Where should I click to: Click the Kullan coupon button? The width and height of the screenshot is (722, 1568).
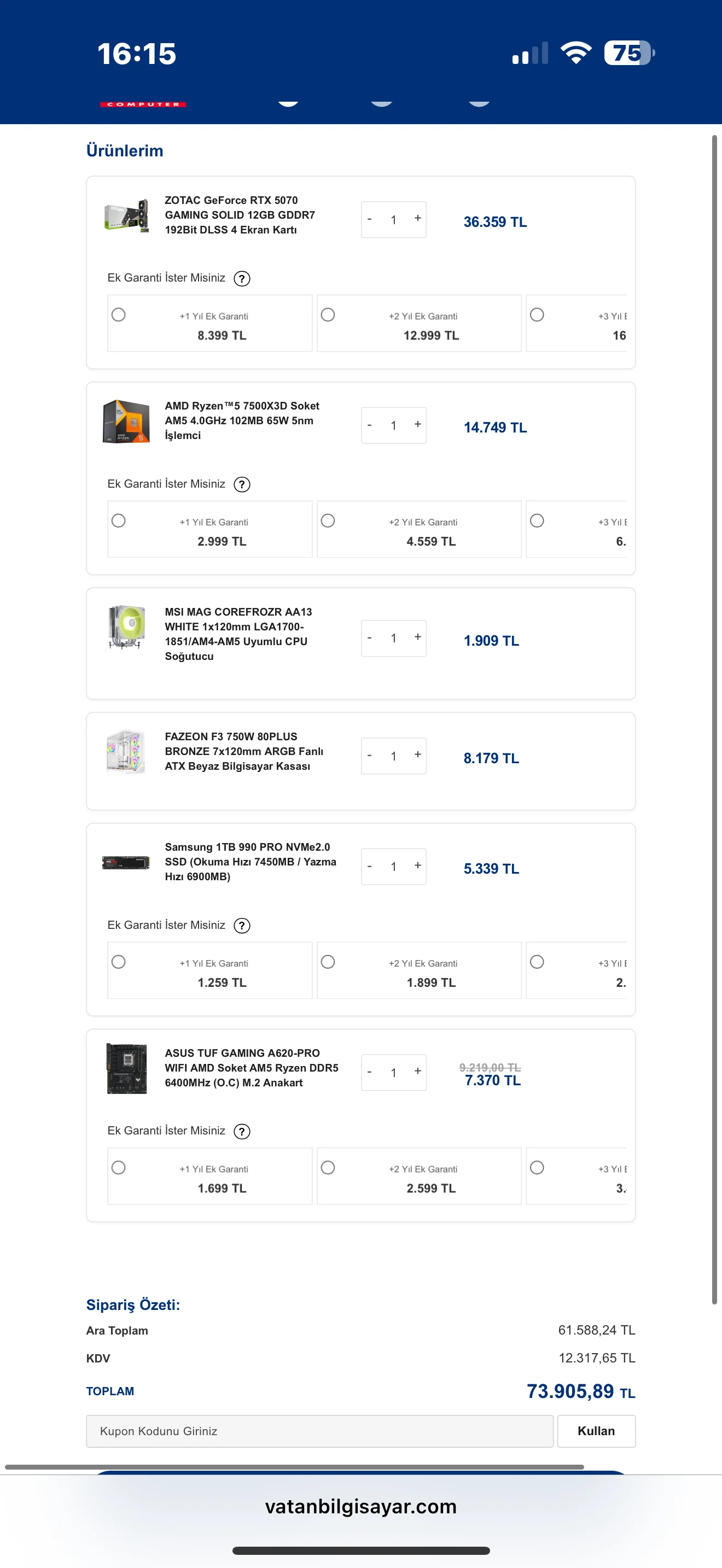click(x=596, y=1431)
